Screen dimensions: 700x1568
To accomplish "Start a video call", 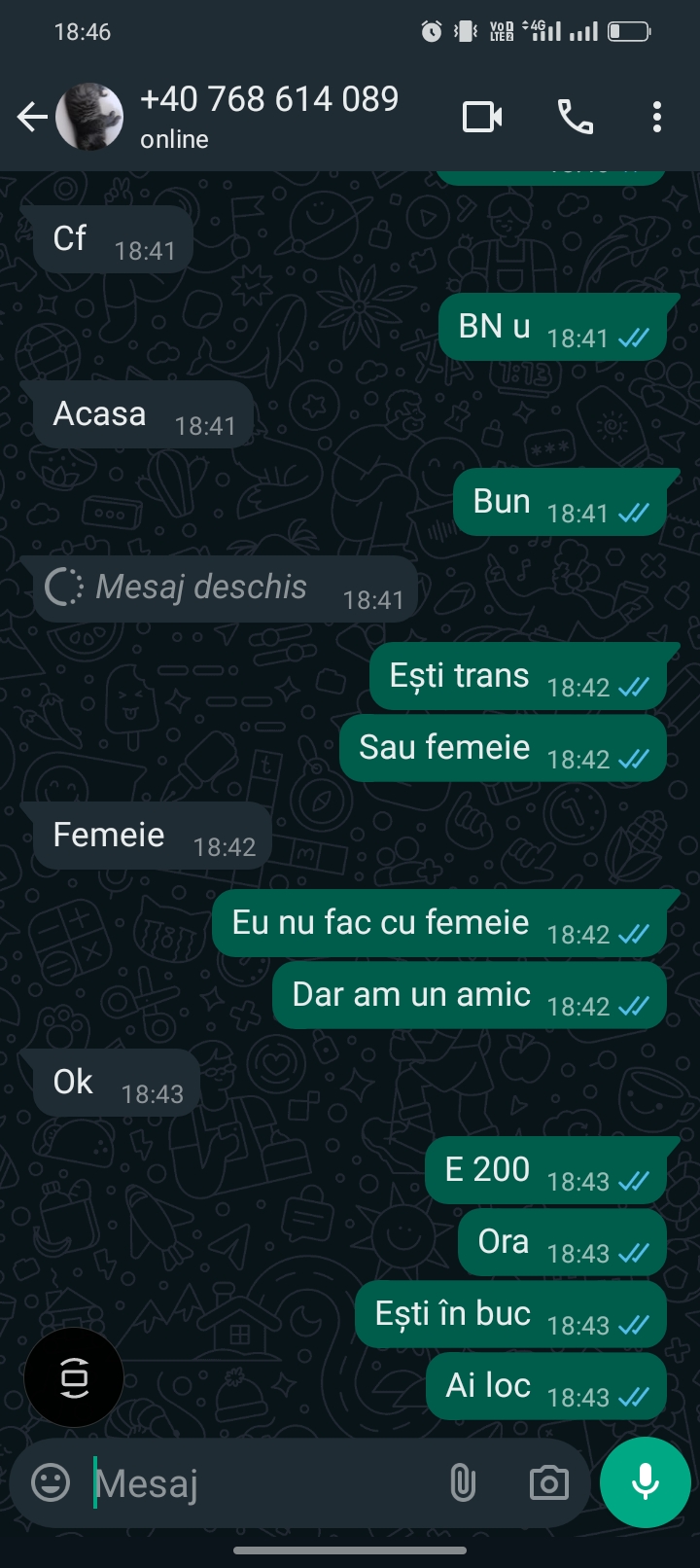I will click(482, 116).
